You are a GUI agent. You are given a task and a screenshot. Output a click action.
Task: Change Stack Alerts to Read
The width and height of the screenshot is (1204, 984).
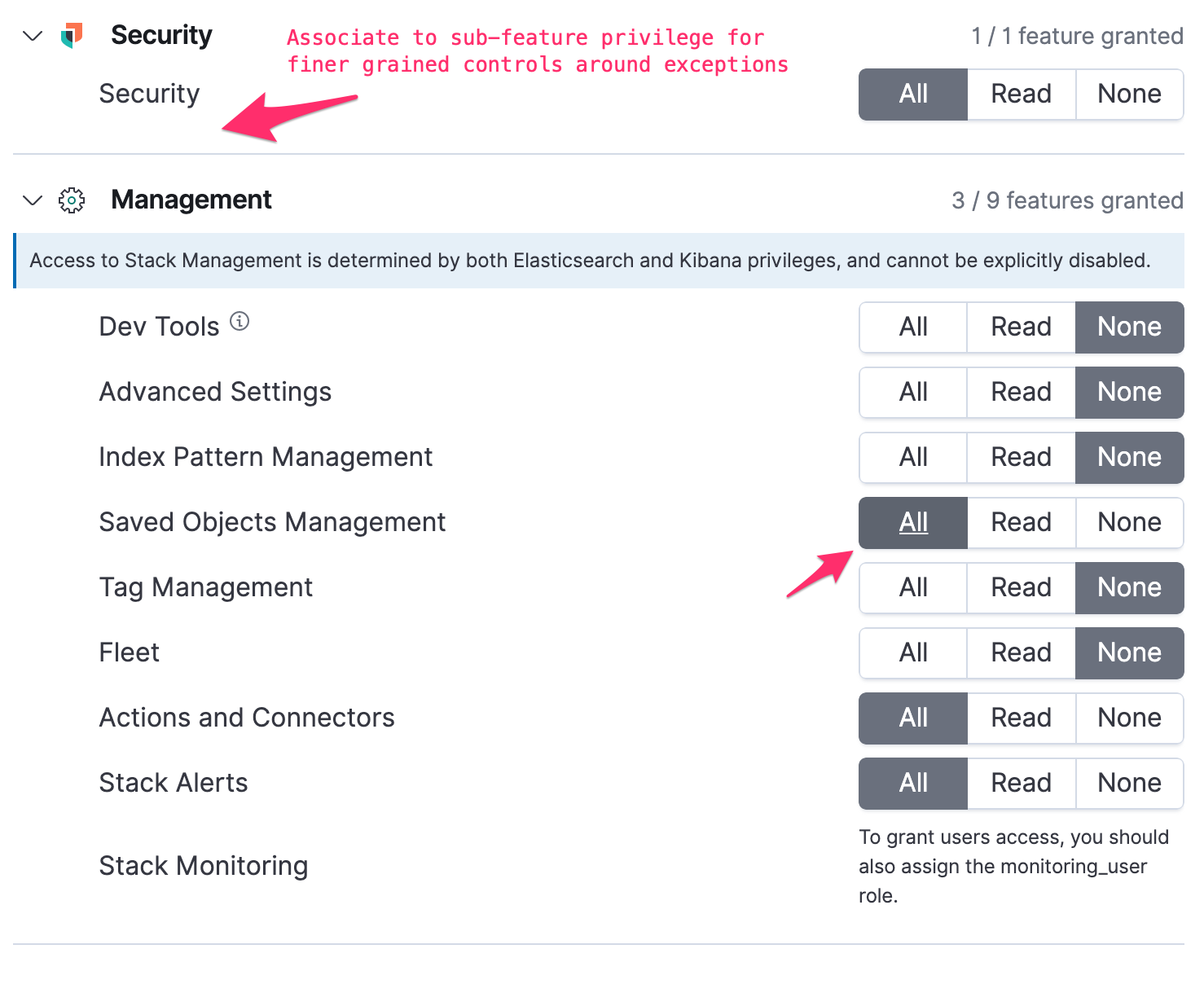point(1021,783)
